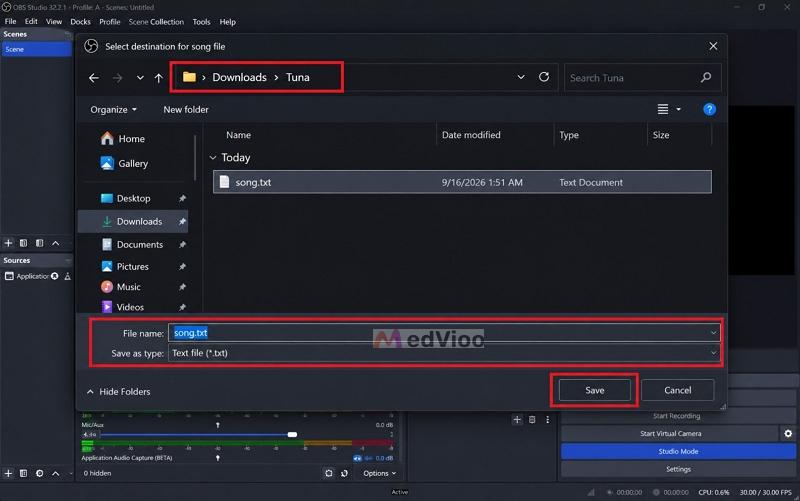
Task: Open the Edit menu
Action: [x=31, y=22]
